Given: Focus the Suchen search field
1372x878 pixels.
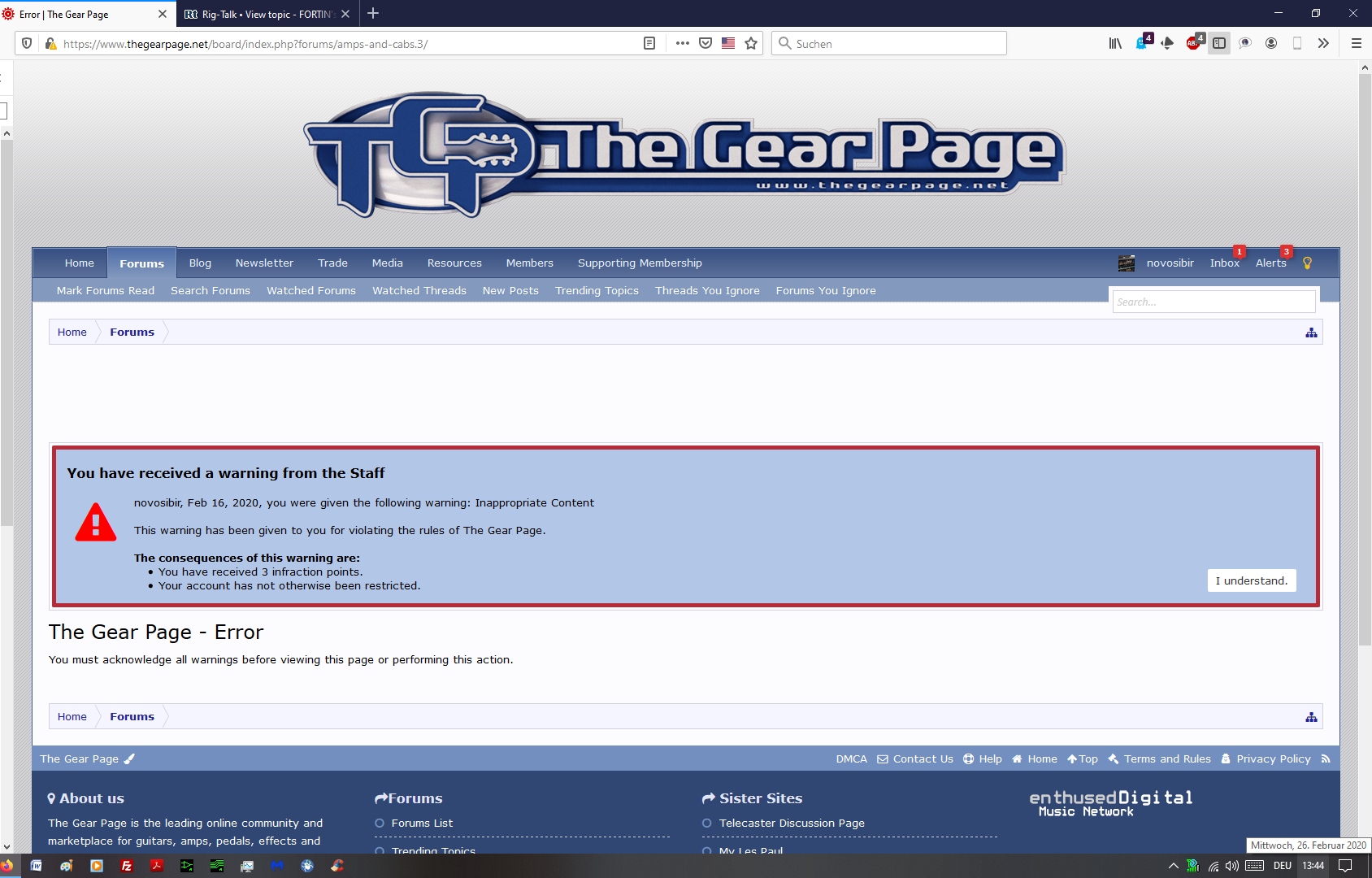Looking at the screenshot, I should coord(889,43).
